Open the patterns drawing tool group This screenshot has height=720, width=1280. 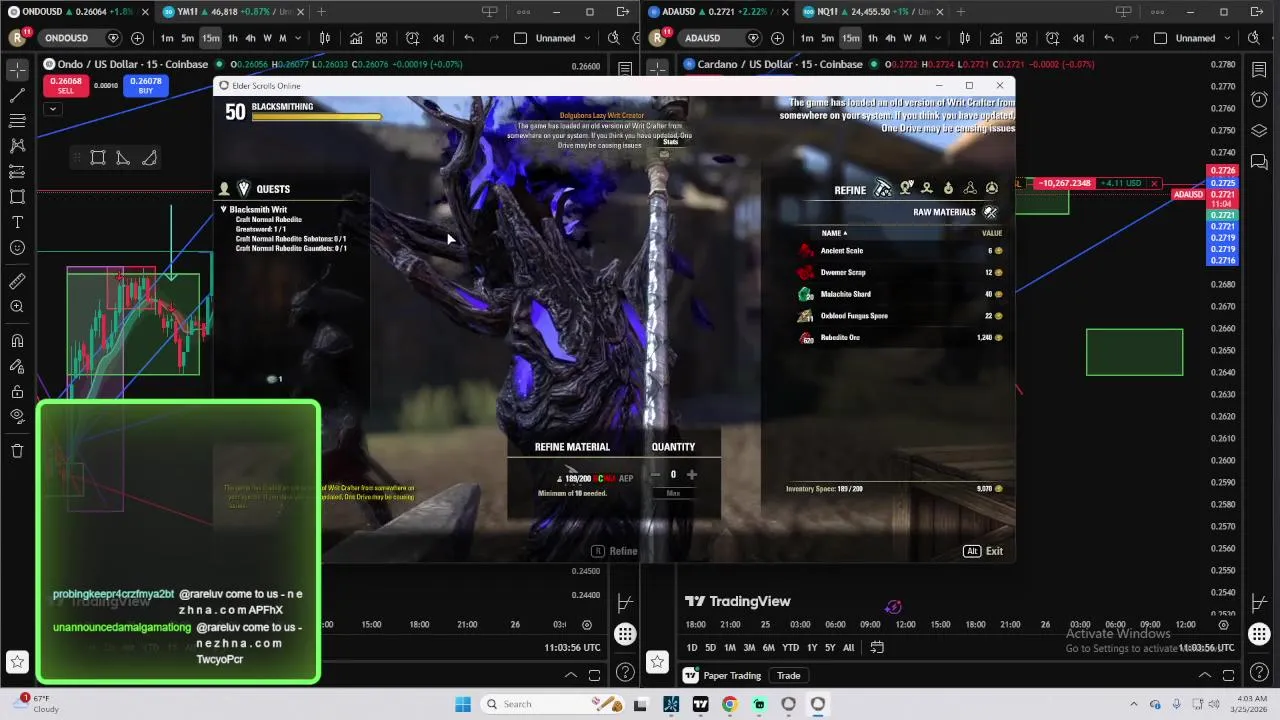(x=17, y=146)
